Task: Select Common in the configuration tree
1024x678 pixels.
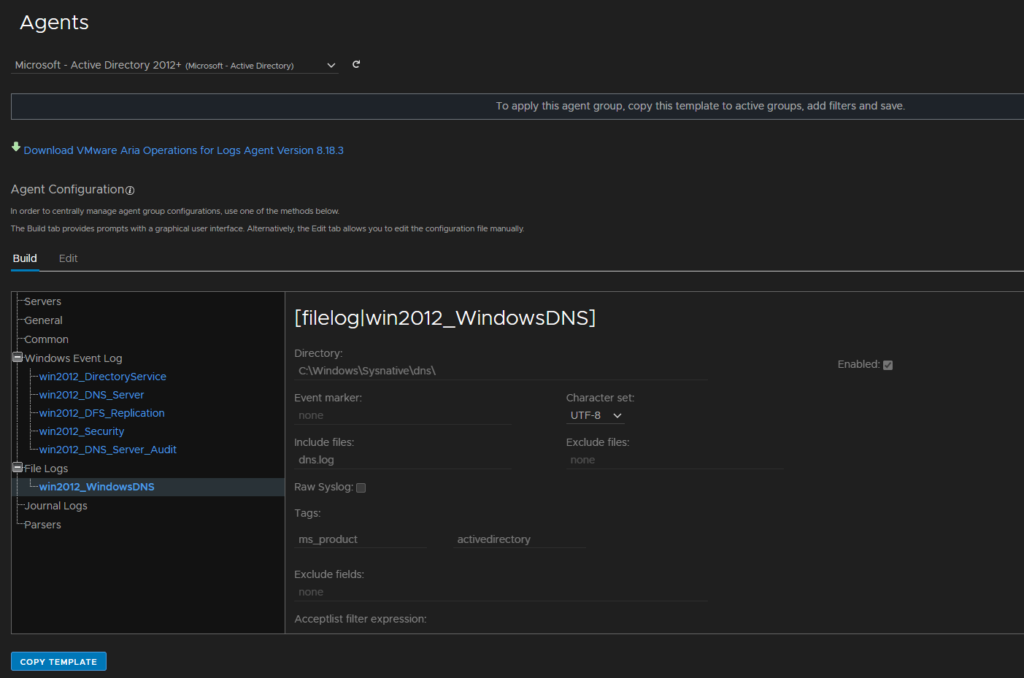Action: [46, 340]
